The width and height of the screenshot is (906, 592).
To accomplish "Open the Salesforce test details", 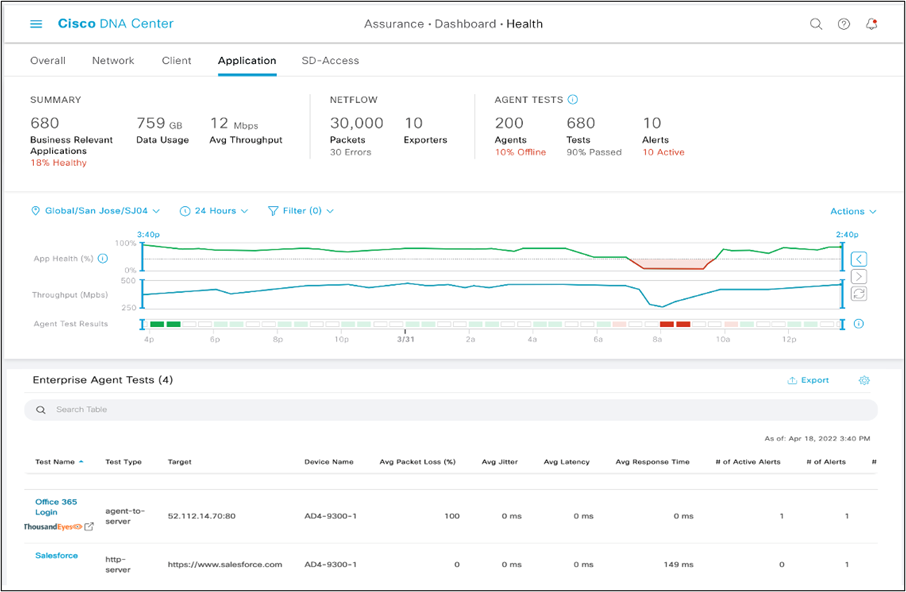I will click(x=55, y=555).
